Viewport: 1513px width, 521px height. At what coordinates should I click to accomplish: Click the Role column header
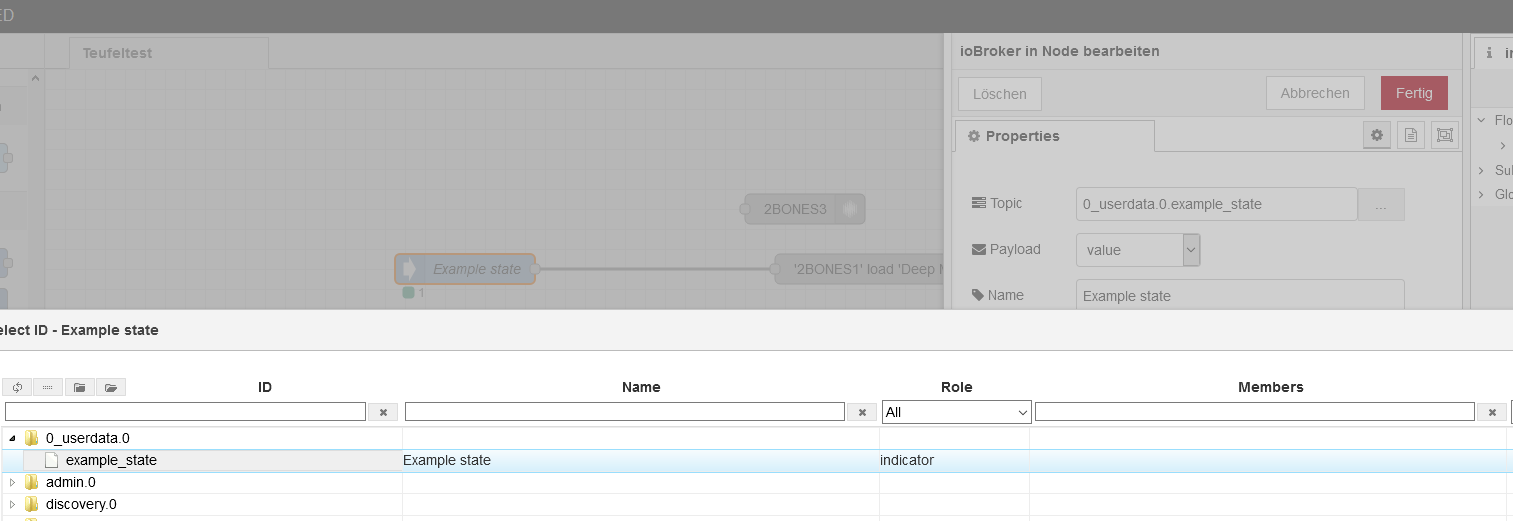(957, 387)
